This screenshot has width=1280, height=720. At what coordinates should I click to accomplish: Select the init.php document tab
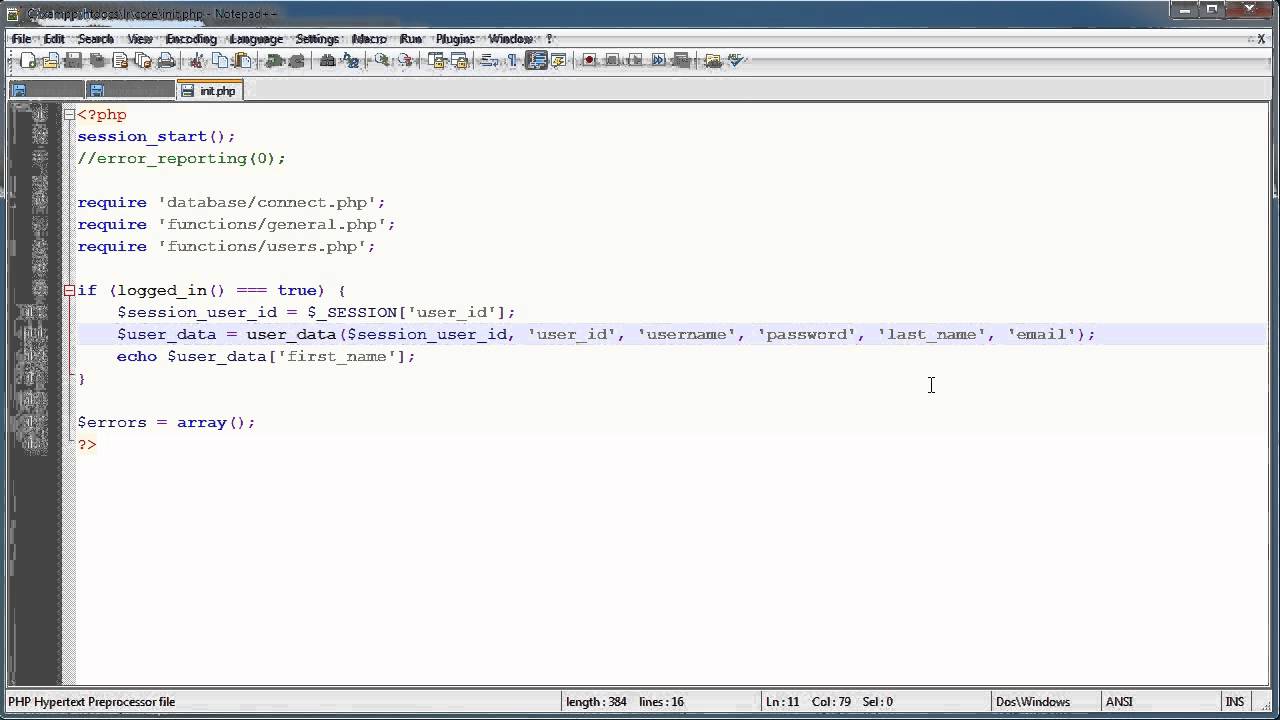tap(208, 90)
